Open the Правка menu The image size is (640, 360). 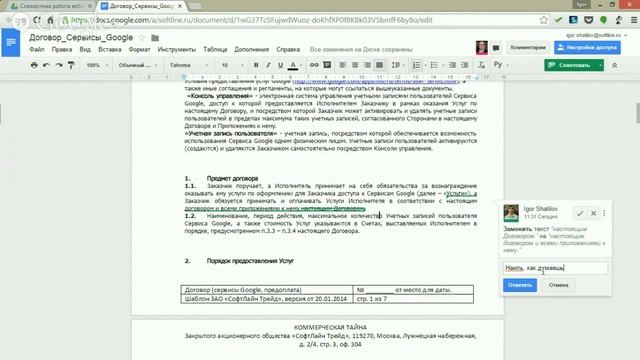(62, 49)
